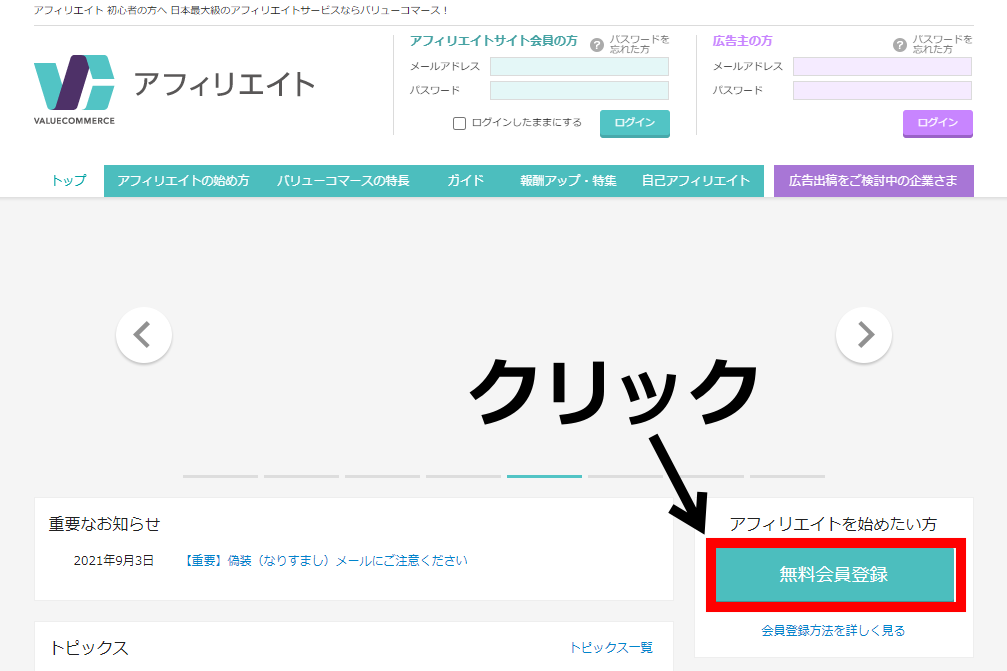Screen dimensions: 1007x671
Task: Click 広告主の方 heading
Action: (x=742, y=41)
